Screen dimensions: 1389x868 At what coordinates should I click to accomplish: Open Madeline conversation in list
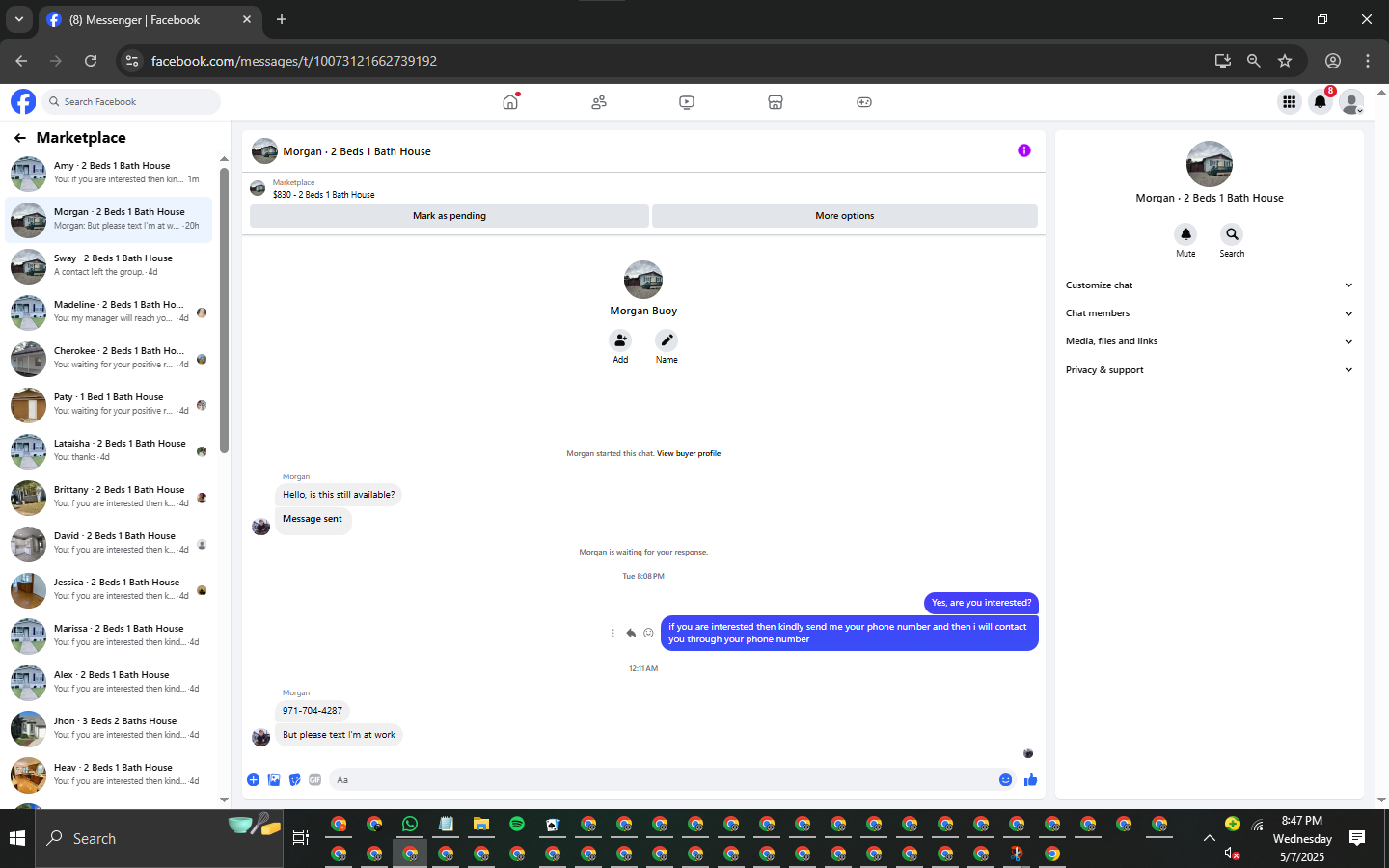(x=108, y=312)
